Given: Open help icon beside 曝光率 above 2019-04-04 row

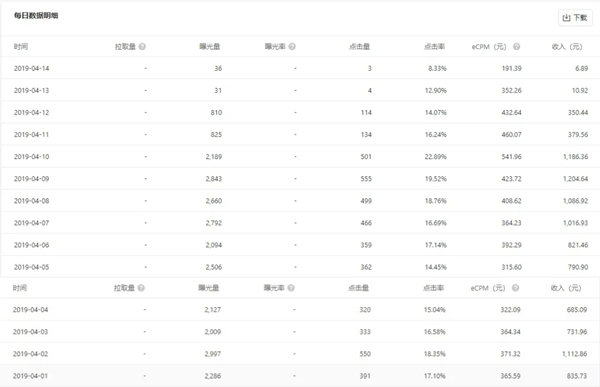Looking at the screenshot, I should point(291,288).
